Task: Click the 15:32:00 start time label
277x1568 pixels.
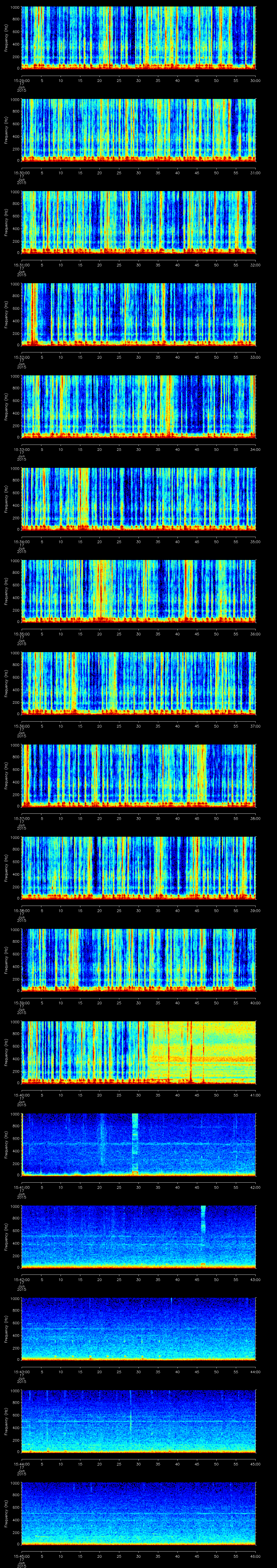Action: pos(22,357)
